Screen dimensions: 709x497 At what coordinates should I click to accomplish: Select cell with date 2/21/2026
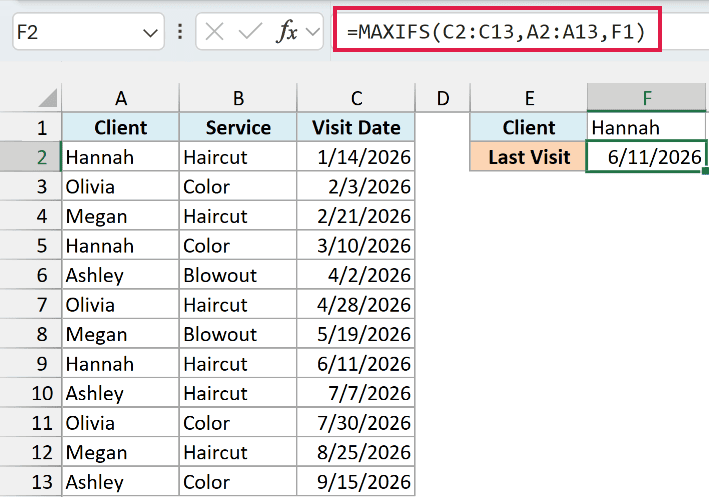356,216
